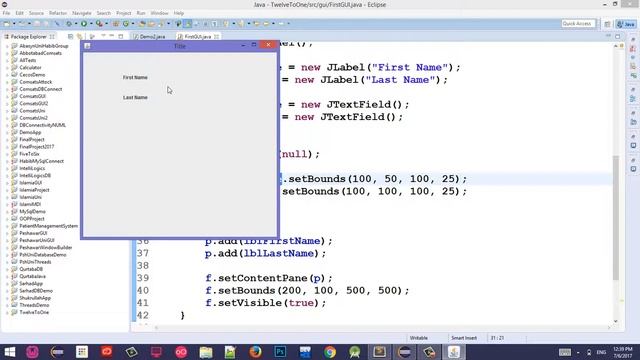This screenshot has width=640, height=360.
Task: Click the Smart Insert status bar entry
Action: pyautogui.click(x=464, y=338)
